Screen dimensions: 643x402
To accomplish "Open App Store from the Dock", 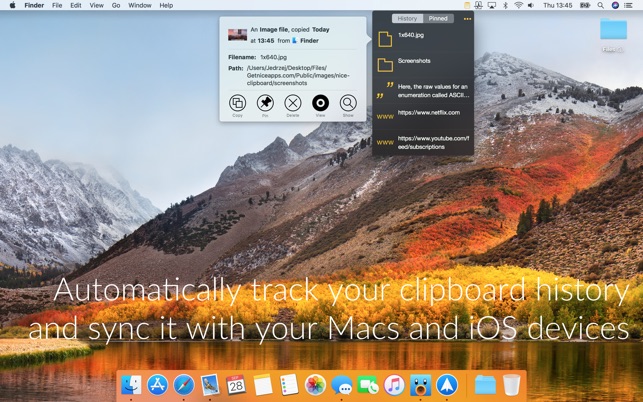I will pyautogui.click(x=157, y=385).
